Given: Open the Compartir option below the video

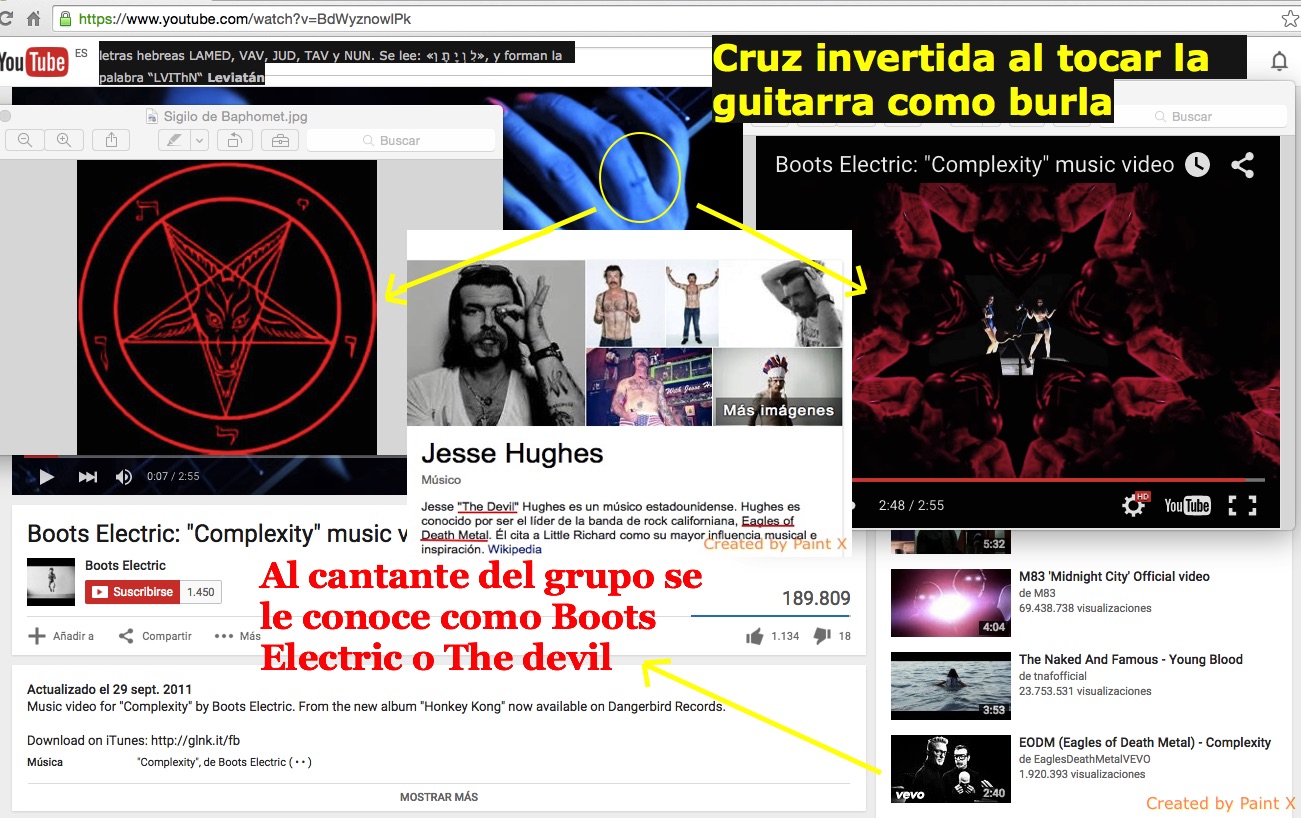Looking at the screenshot, I should pos(155,636).
